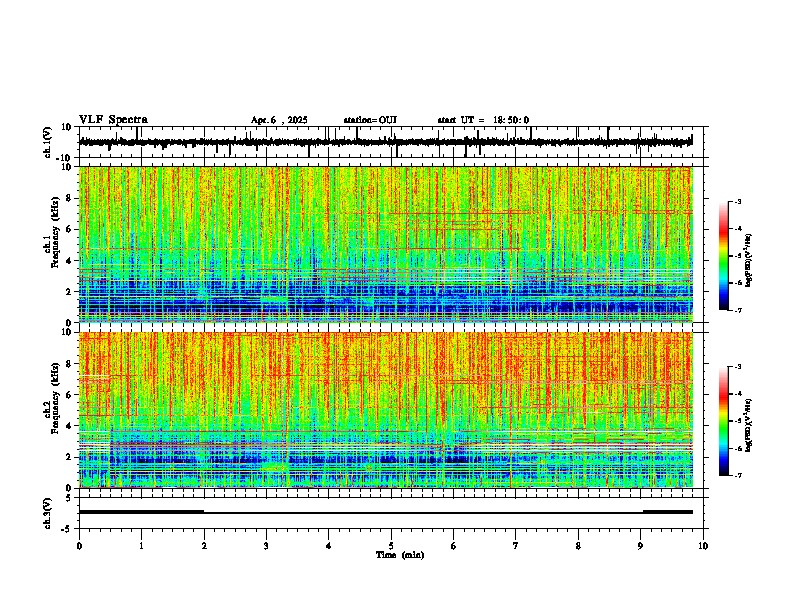Image resolution: width=792 pixels, height=612 pixels.
Task: Select the "Apr. 6, 2025" date text
Action: coord(279,120)
